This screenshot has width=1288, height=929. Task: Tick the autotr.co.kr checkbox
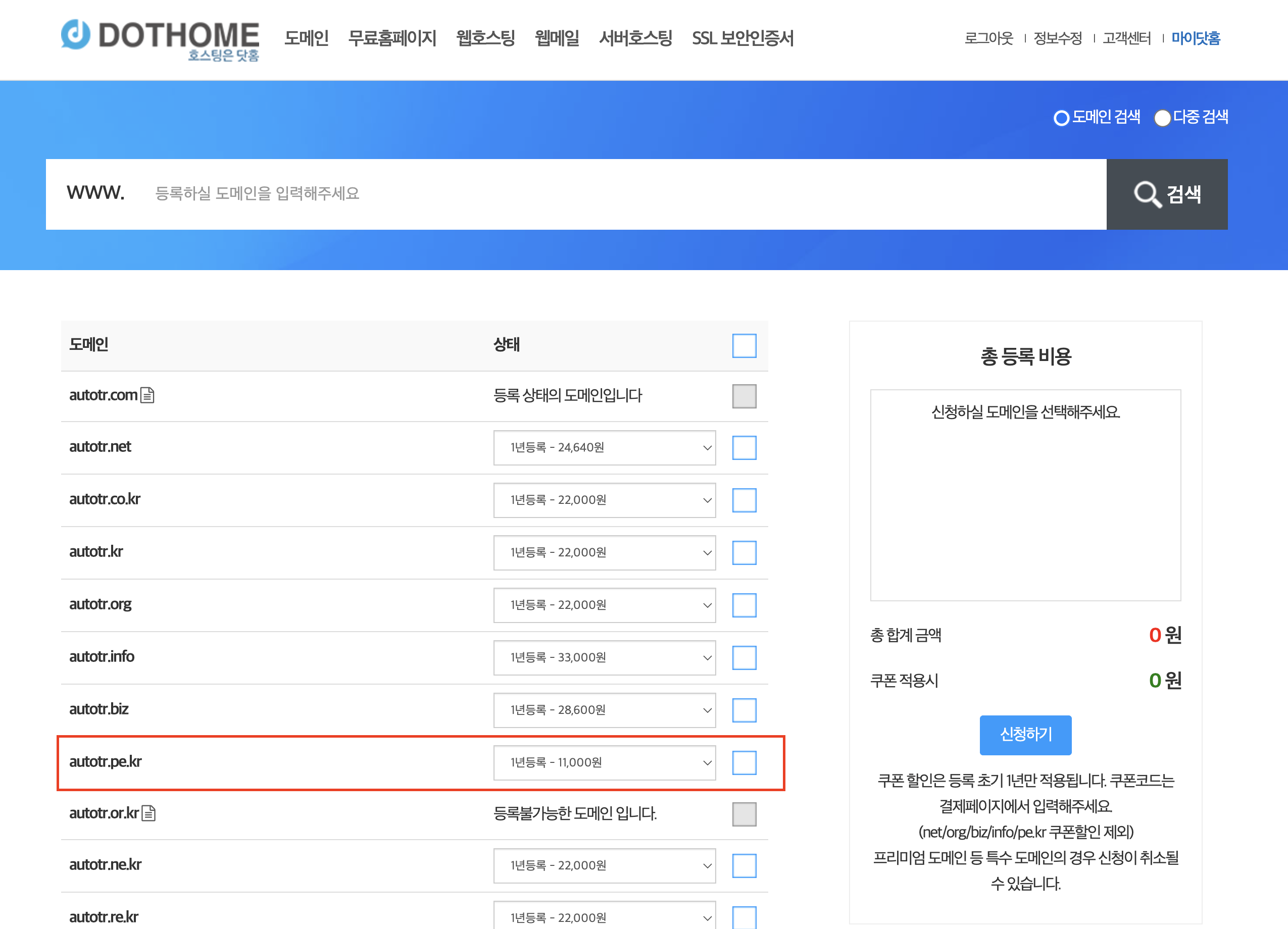pyautogui.click(x=744, y=499)
